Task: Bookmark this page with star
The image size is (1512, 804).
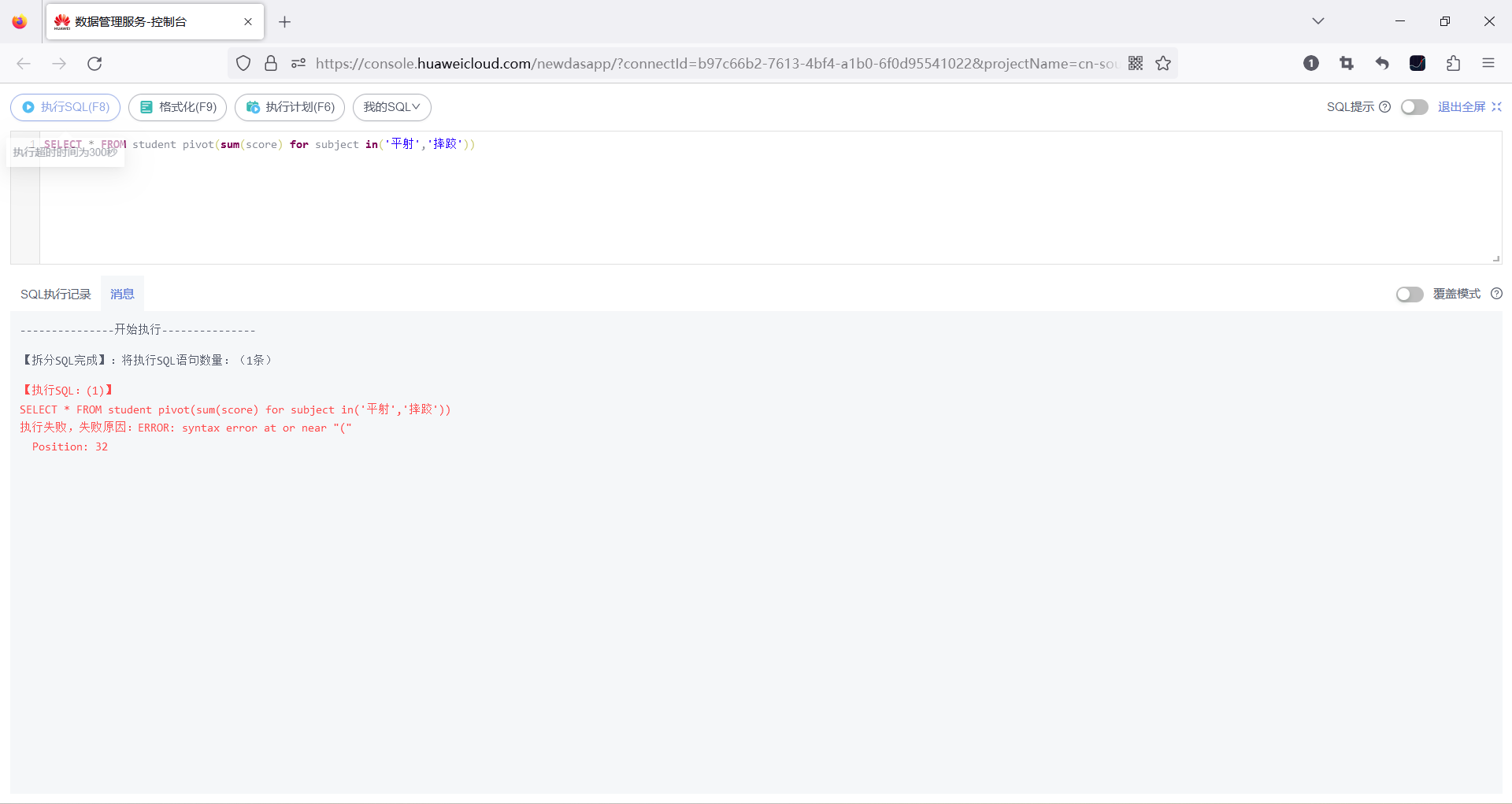Action: [x=1163, y=64]
